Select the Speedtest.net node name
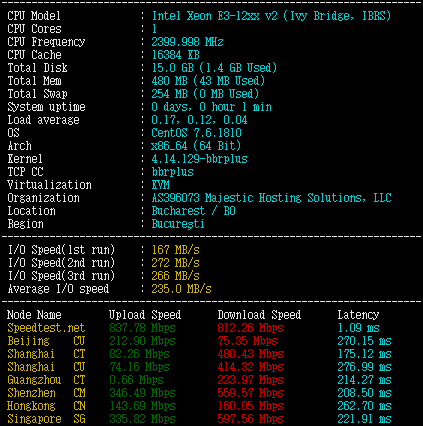Screen dimensions: 423x426 coord(46,328)
